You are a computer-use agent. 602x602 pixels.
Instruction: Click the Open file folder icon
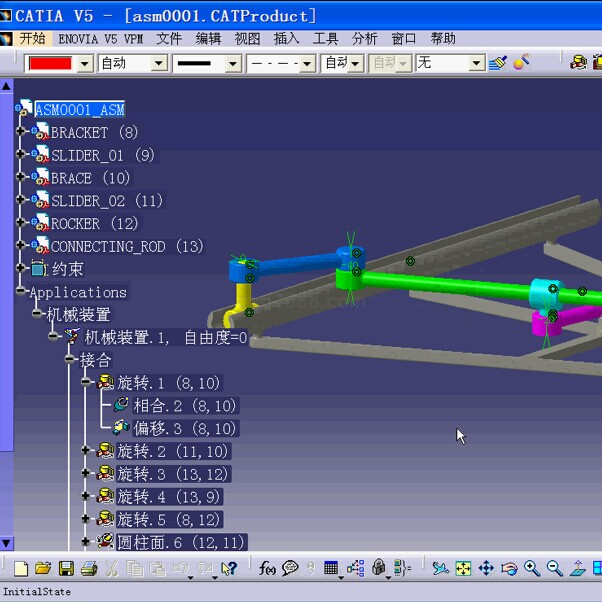point(42,569)
